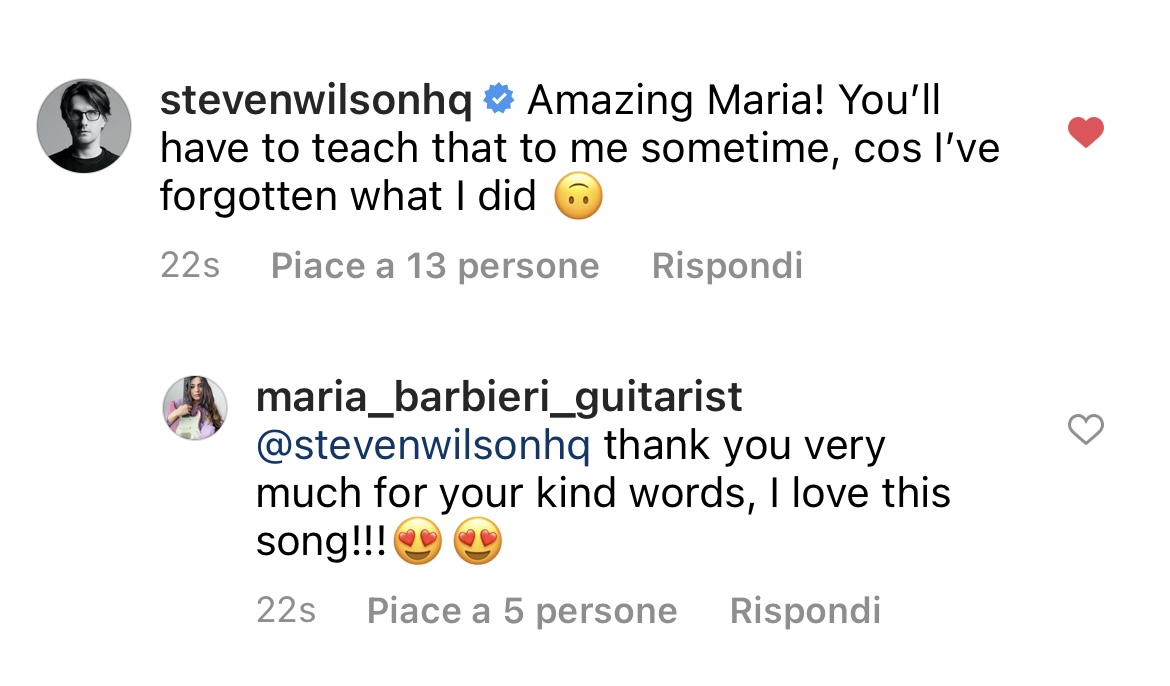This screenshot has width=1170, height=686.
Task: Click the word 'song!!!' in Maria's reply
Action: coord(320,542)
